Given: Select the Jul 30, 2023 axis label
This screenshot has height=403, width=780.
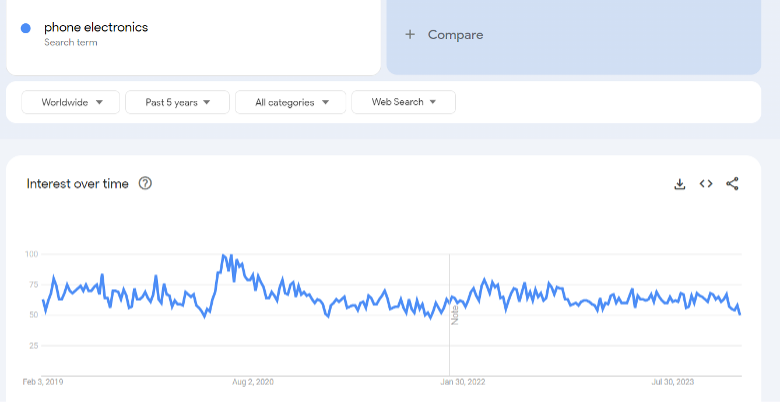Looking at the screenshot, I should [673, 382].
